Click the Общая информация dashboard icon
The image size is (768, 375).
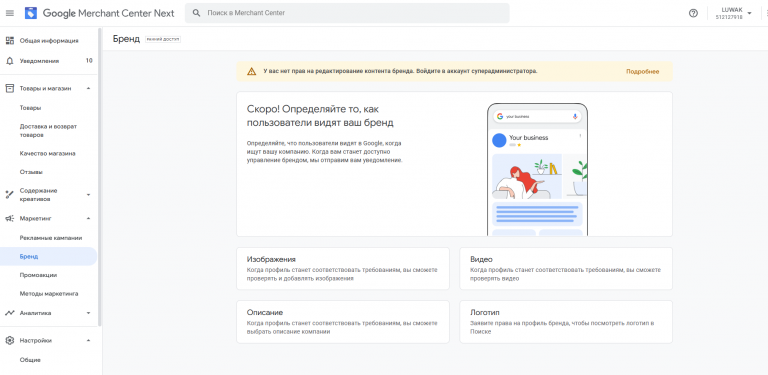10,41
